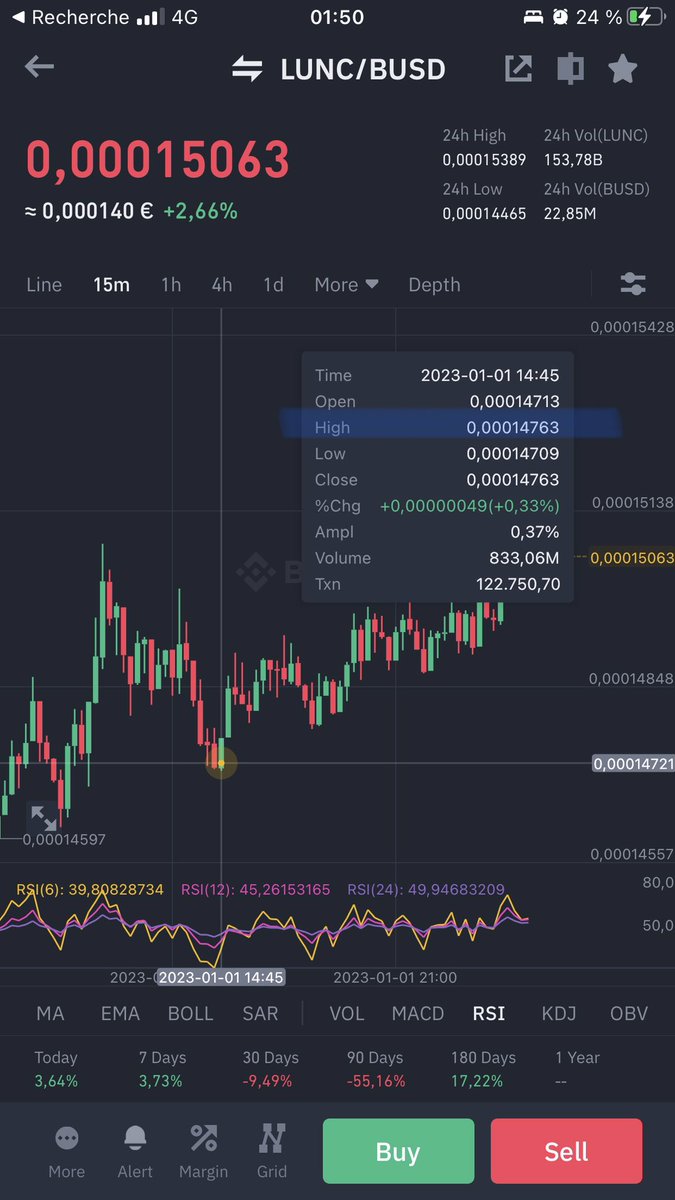Tap the RSI(6) value readout
This screenshot has height=1200, width=675.
point(89,889)
